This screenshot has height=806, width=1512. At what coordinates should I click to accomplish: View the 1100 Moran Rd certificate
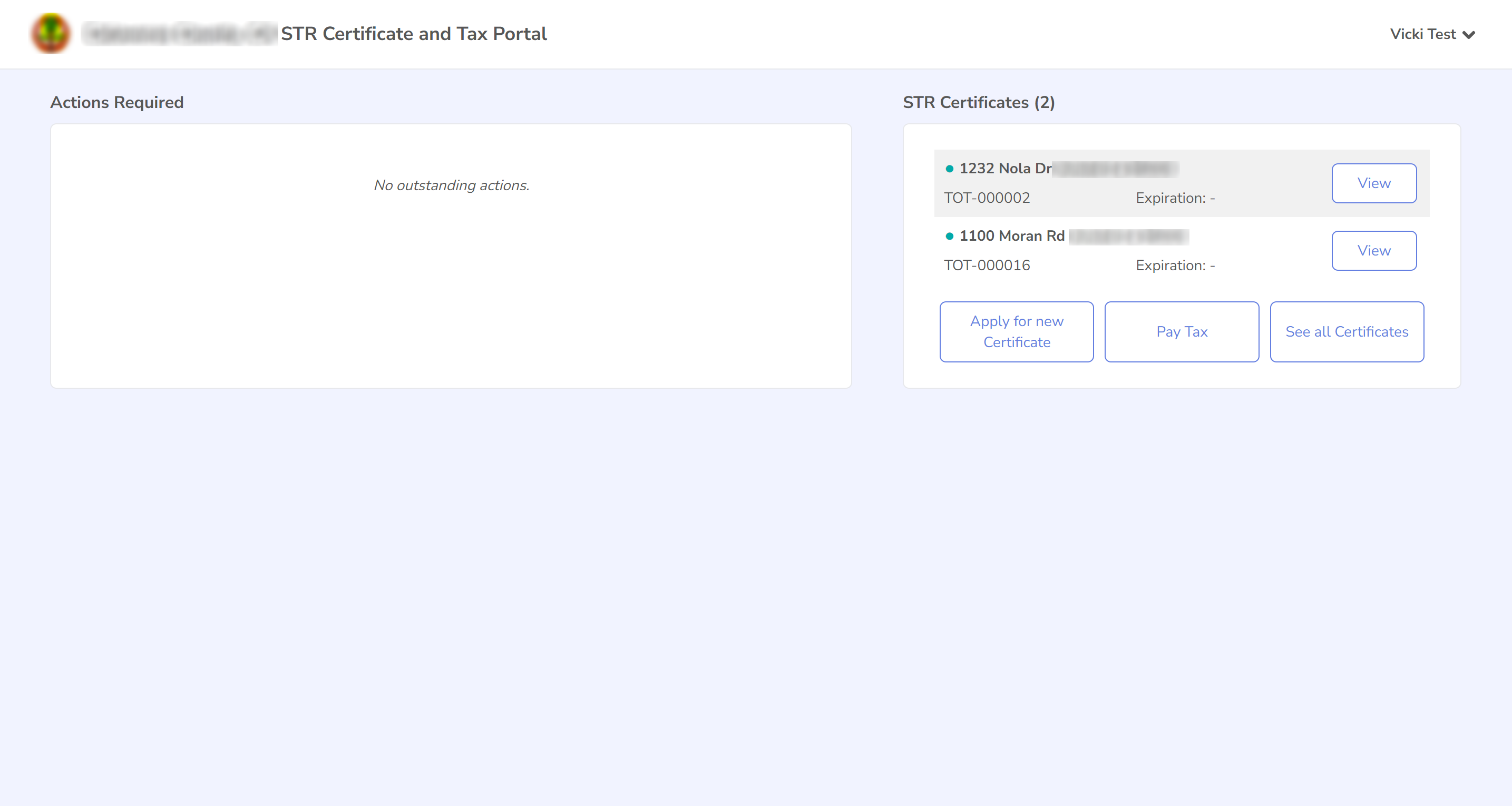[1373, 250]
